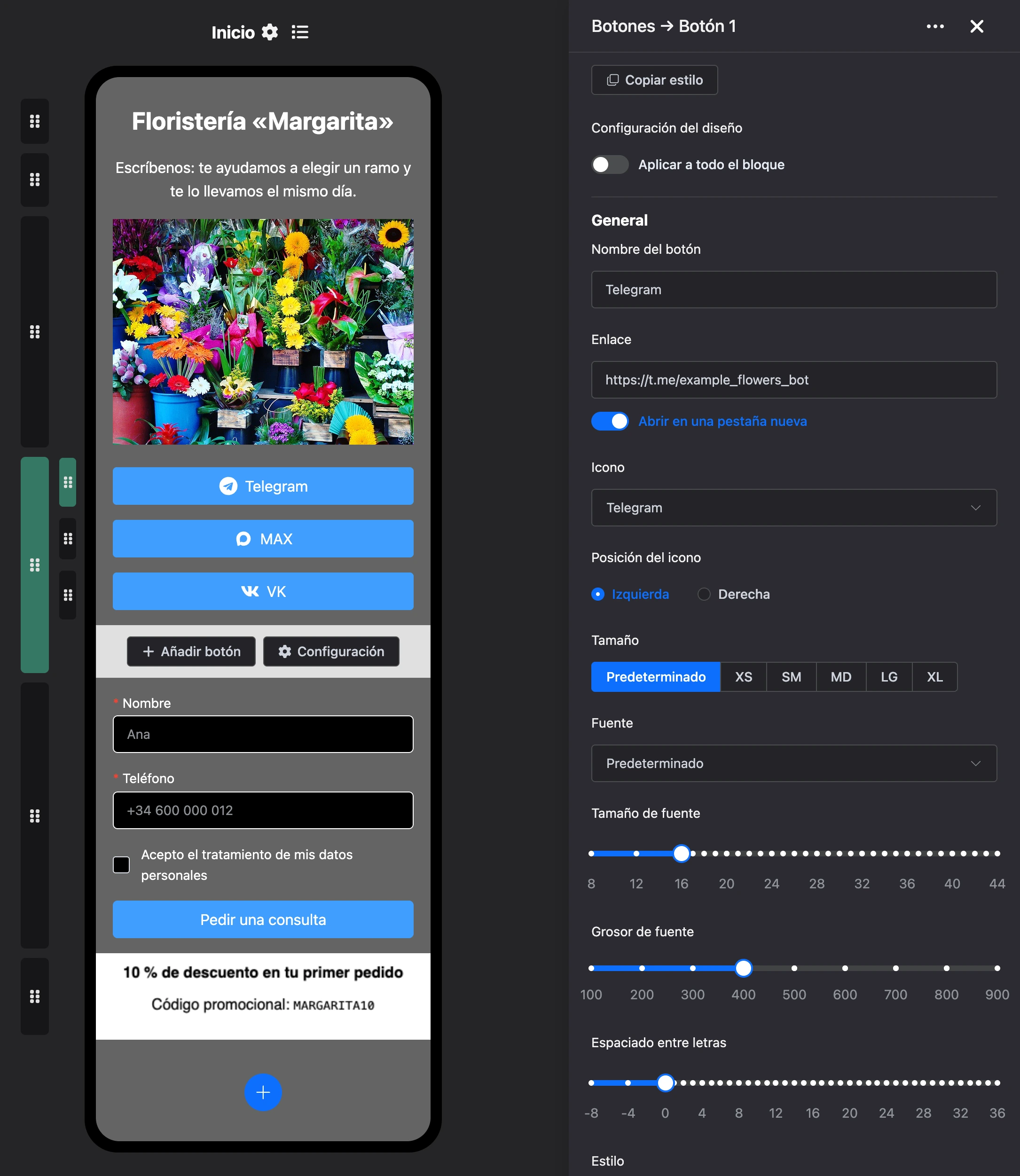Image resolution: width=1020 pixels, height=1176 pixels.
Task: Set font weight to 700 on slider
Action: tap(896, 968)
